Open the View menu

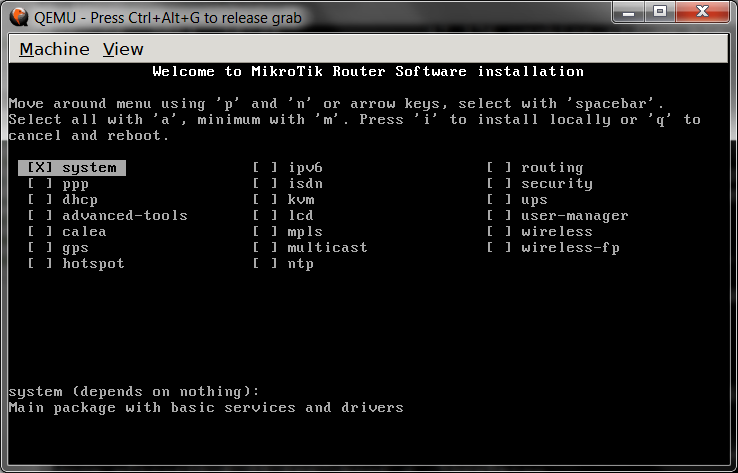pyautogui.click(x=123, y=49)
